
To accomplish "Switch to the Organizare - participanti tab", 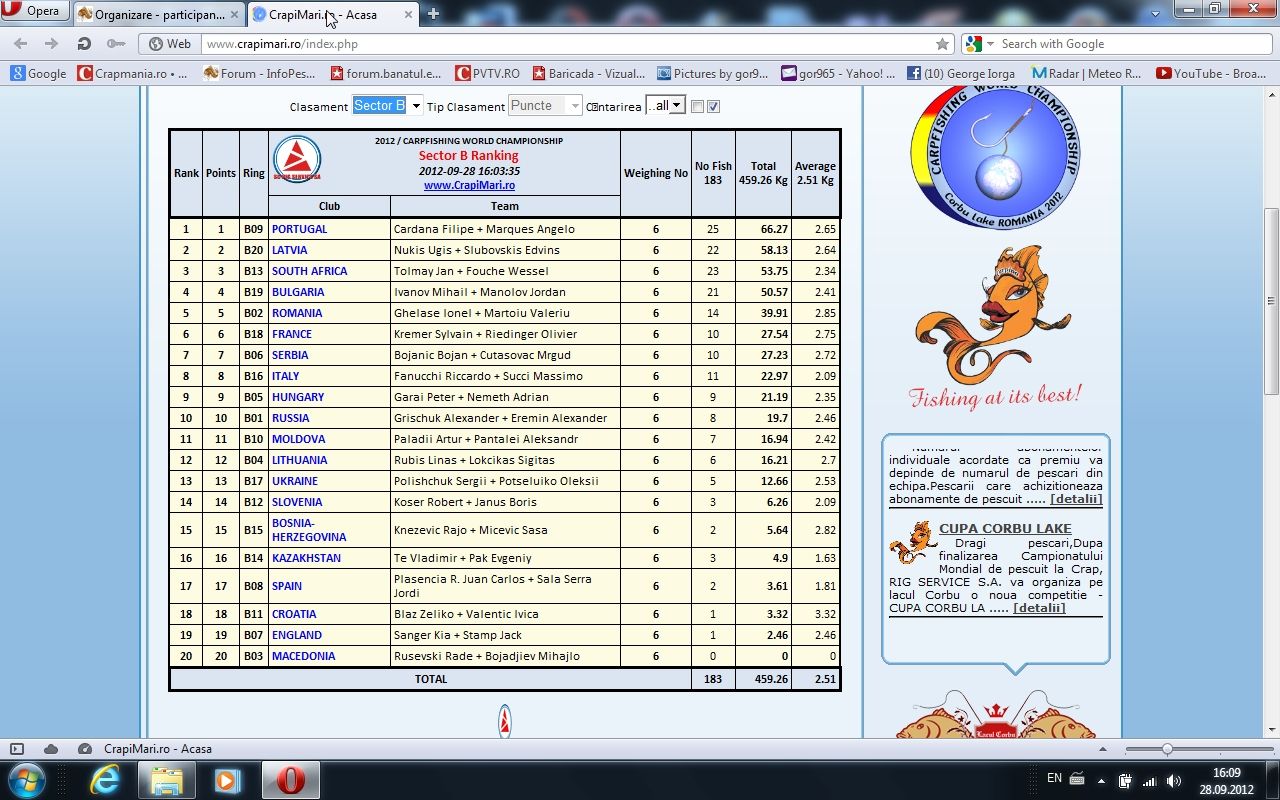I will pyautogui.click(x=158, y=14).
